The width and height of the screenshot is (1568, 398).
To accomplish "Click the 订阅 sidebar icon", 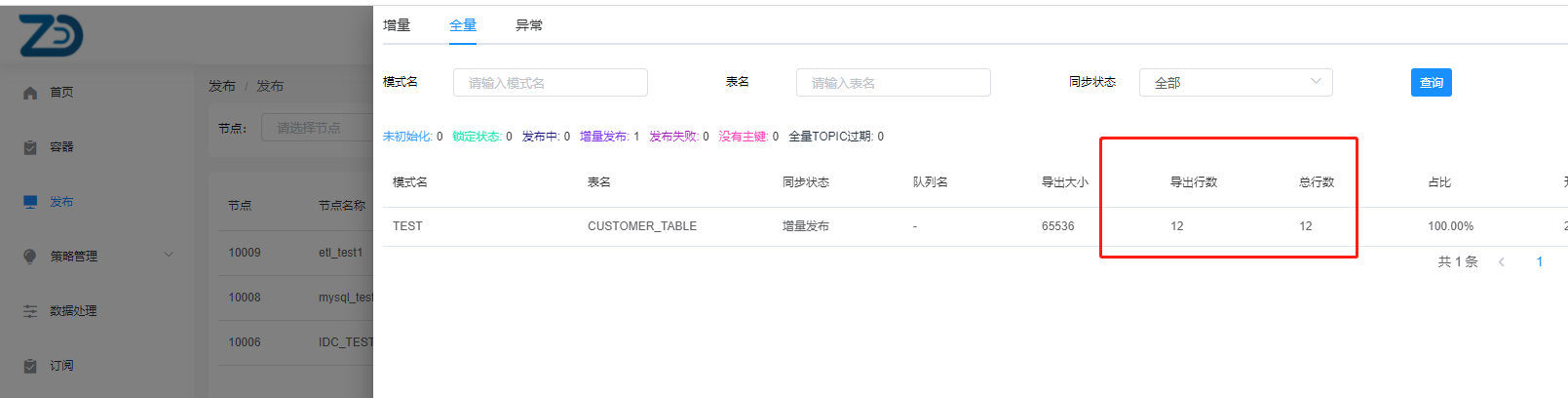I will click(x=30, y=366).
